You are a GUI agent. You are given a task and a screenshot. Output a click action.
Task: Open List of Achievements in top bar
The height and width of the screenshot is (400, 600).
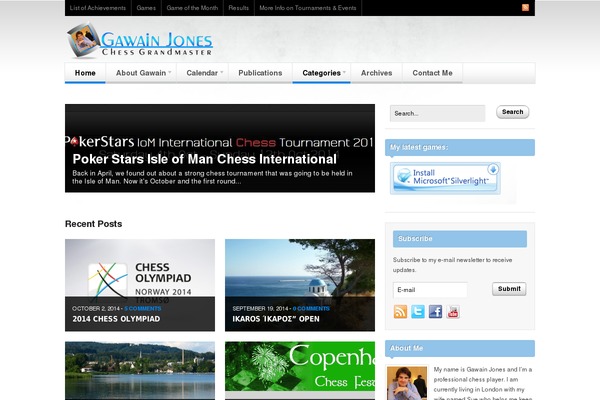(98, 8)
